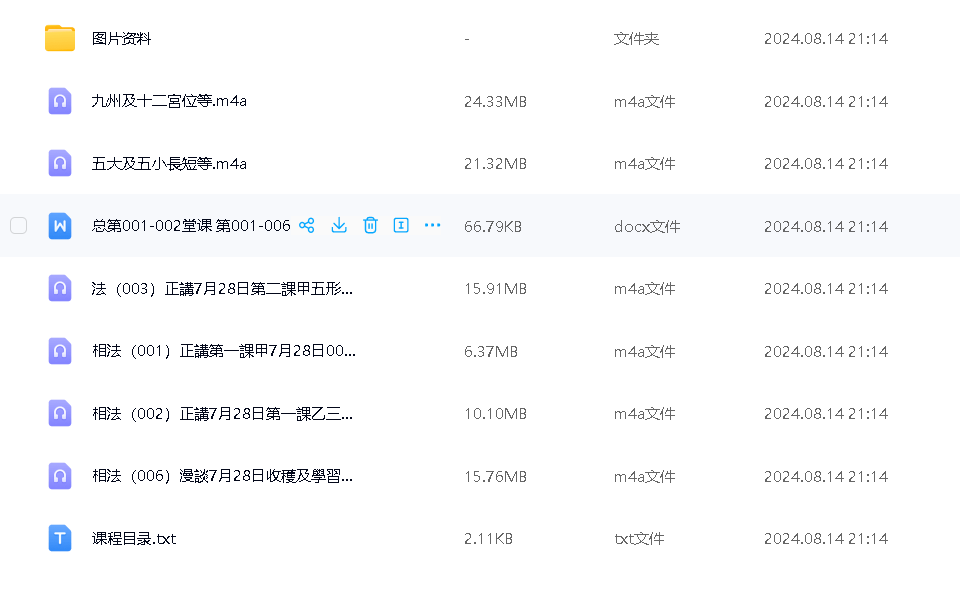Click the share icon on the docx row

(x=307, y=225)
